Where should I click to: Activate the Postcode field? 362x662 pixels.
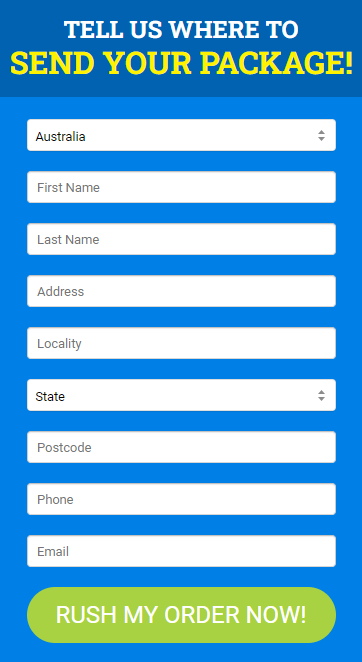[x=181, y=447]
